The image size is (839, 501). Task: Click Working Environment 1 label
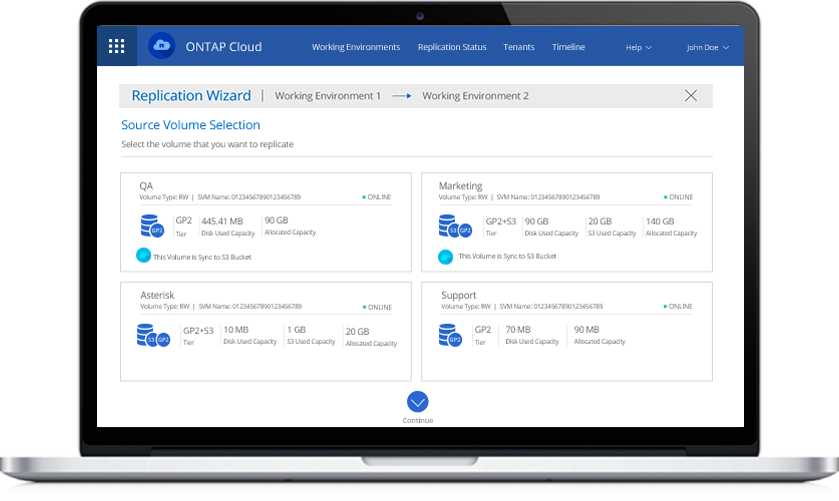point(327,96)
